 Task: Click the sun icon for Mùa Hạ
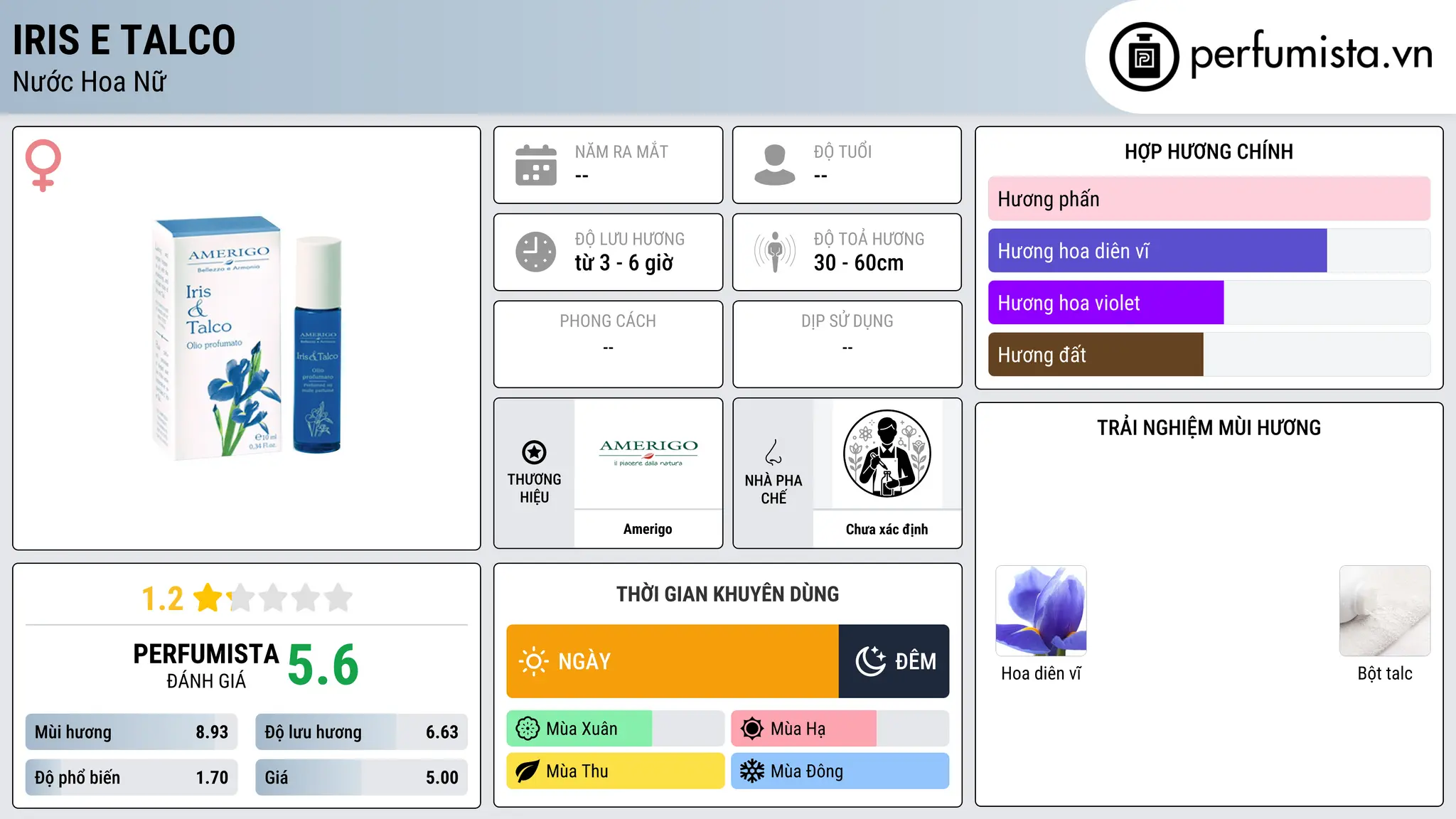[x=752, y=729]
